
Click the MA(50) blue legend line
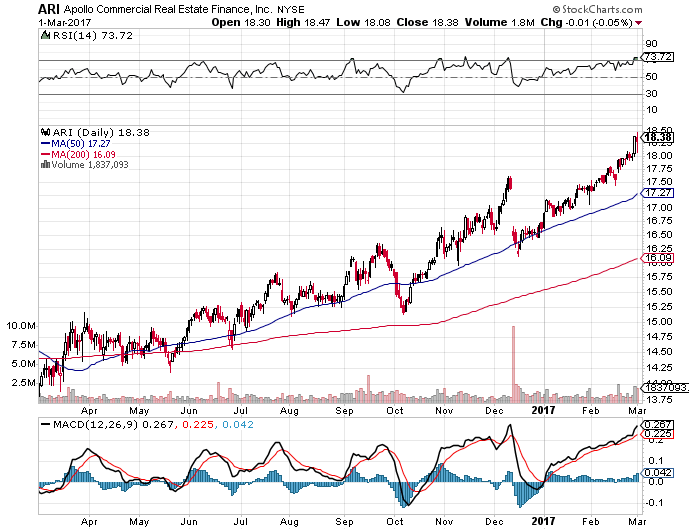(x=45, y=144)
